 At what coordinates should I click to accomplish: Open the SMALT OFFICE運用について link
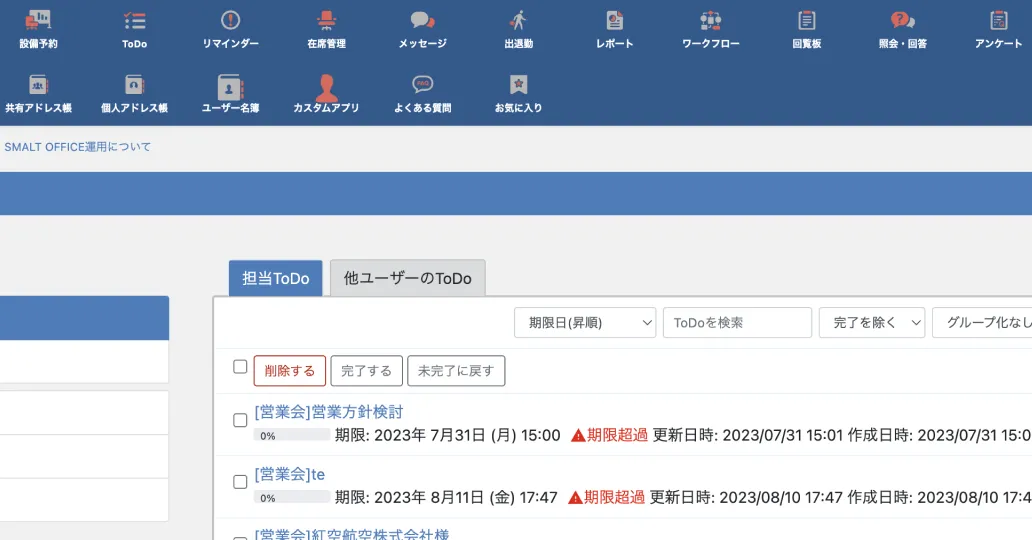78,147
